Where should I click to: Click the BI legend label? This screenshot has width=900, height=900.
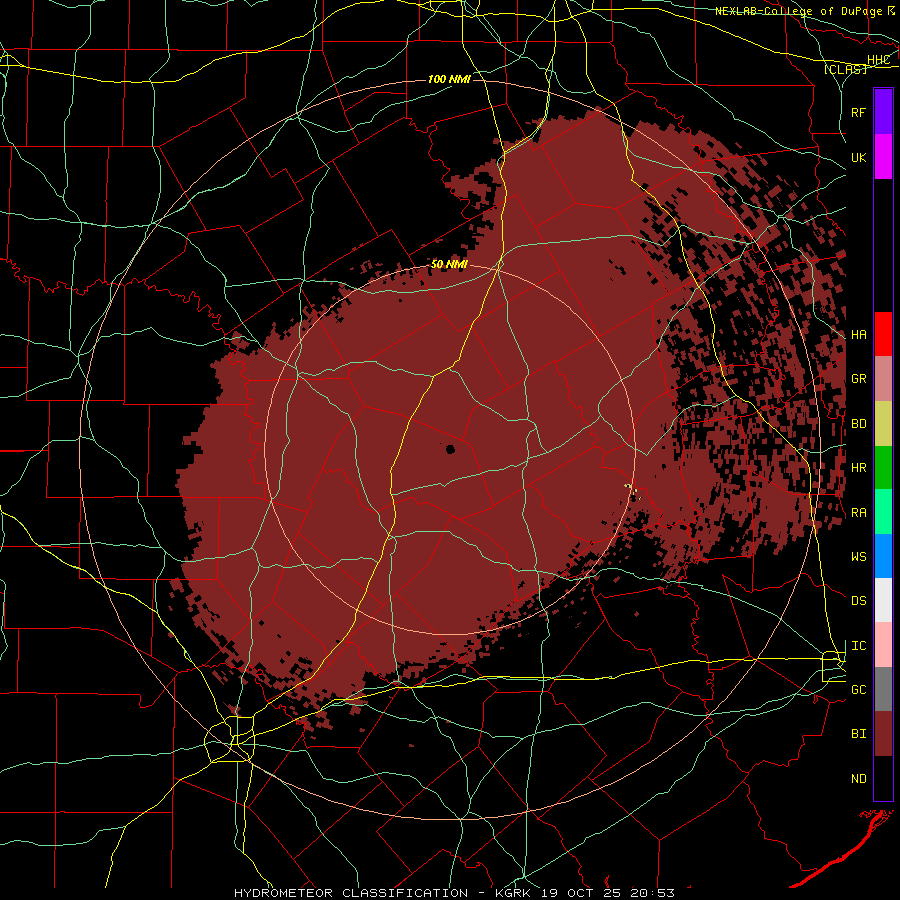pos(858,734)
